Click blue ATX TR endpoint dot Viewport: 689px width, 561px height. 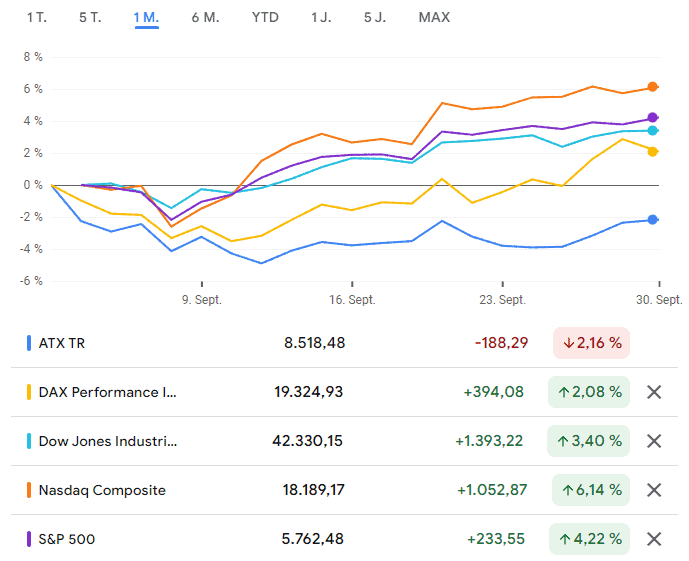653,220
